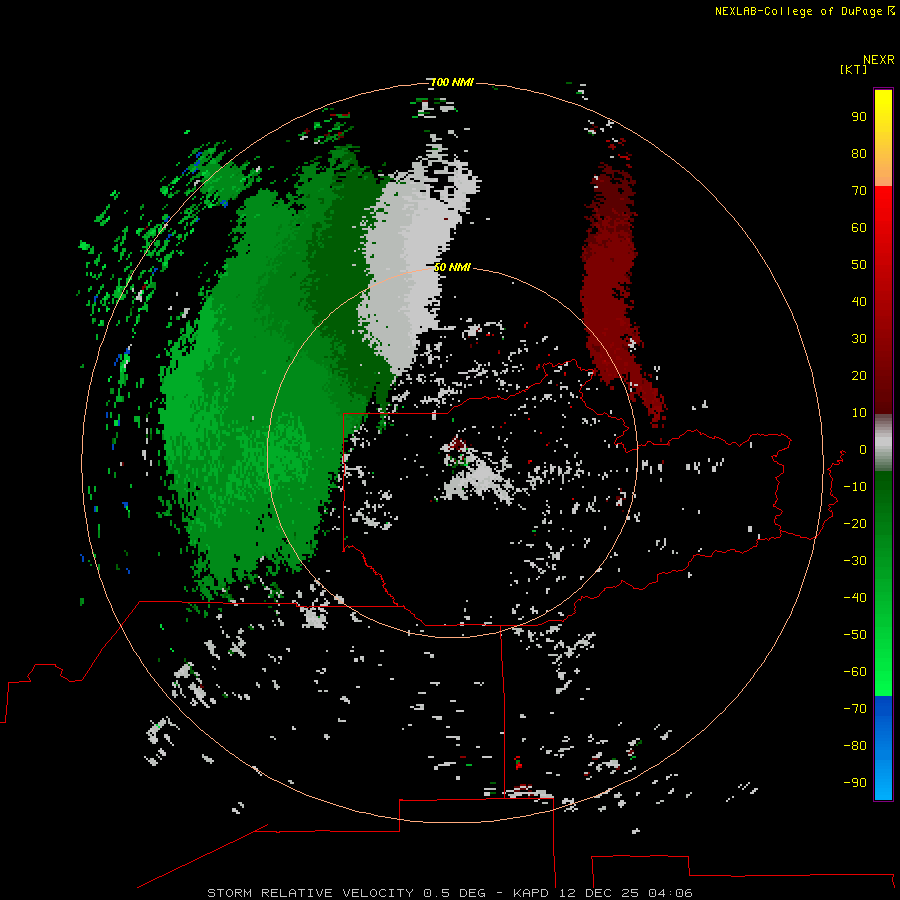Click the -30 knot scale label
Screen dimensions: 900x900
(855, 560)
